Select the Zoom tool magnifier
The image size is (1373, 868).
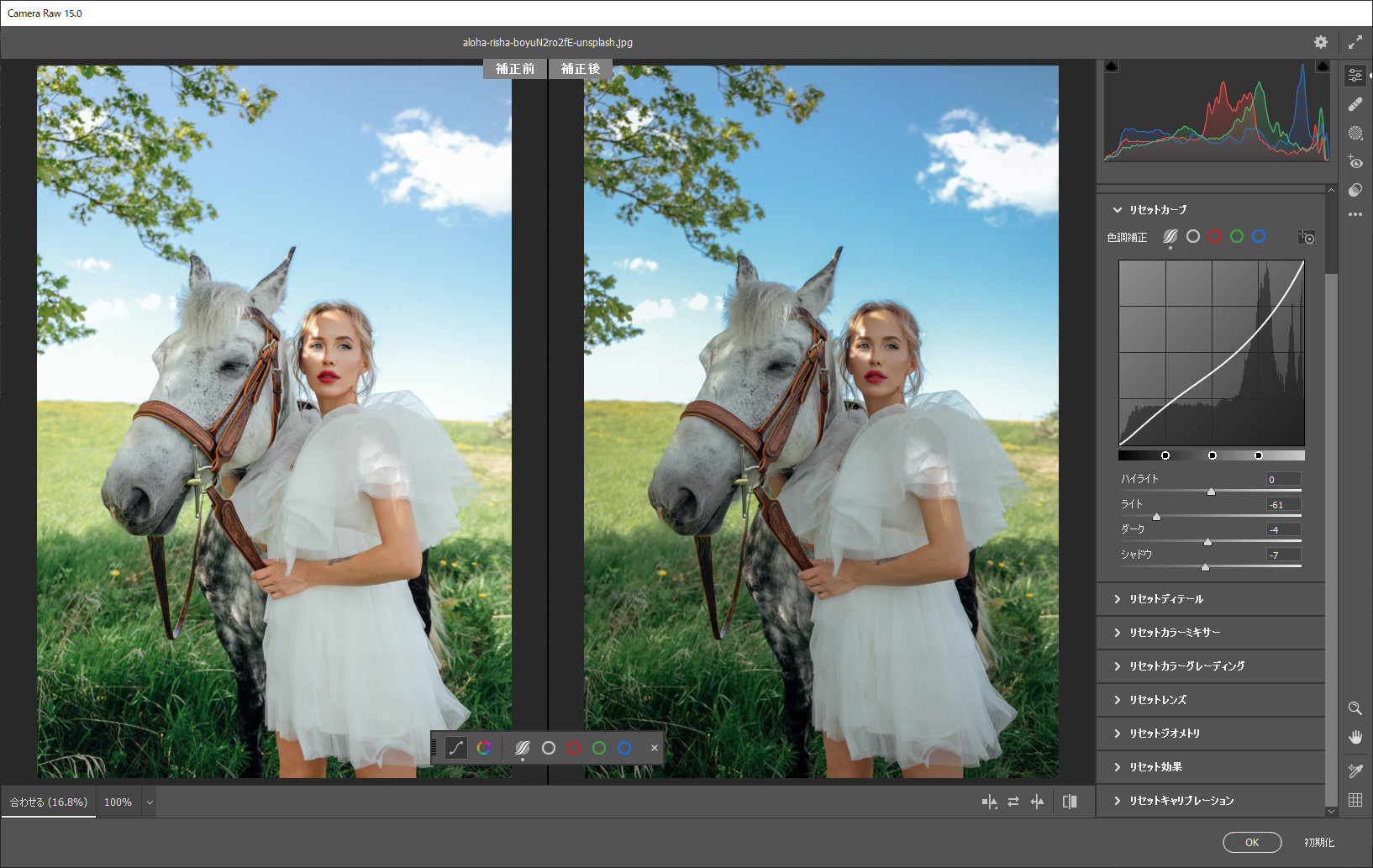(x=1355, y=708)
